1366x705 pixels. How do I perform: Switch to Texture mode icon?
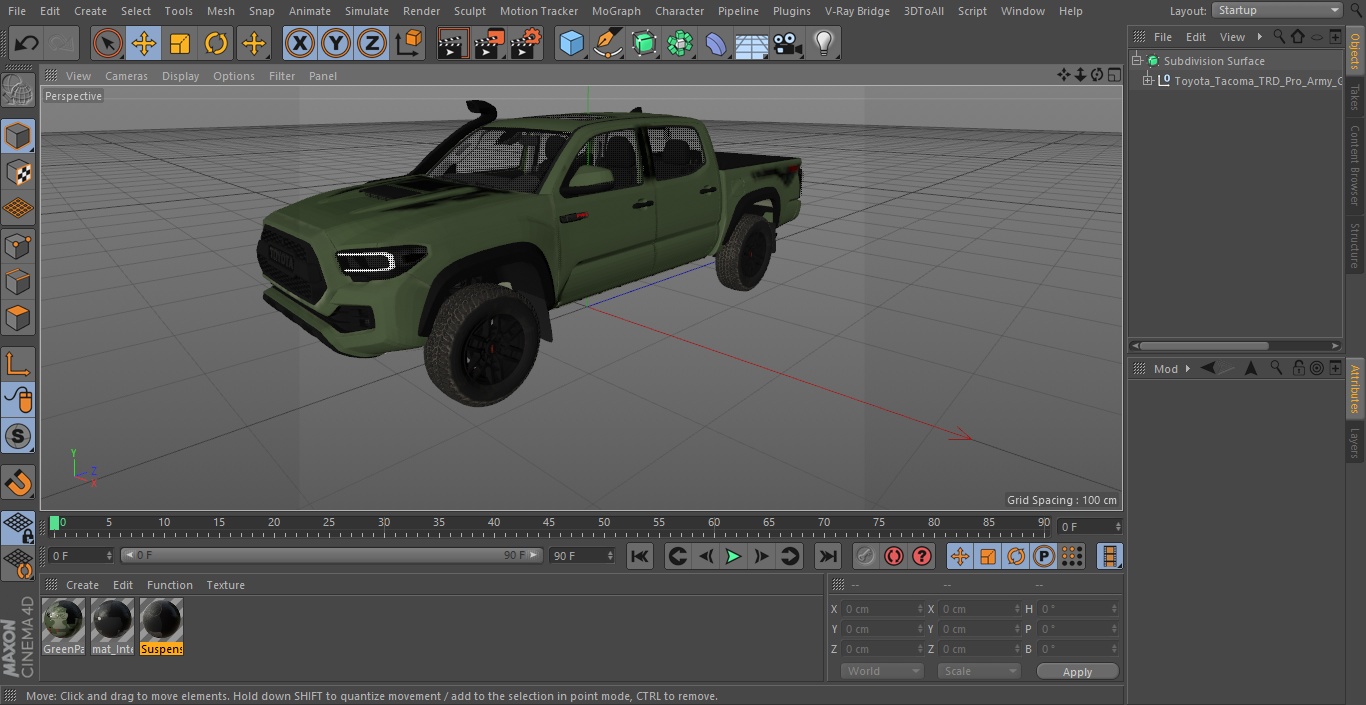(18, 172)
